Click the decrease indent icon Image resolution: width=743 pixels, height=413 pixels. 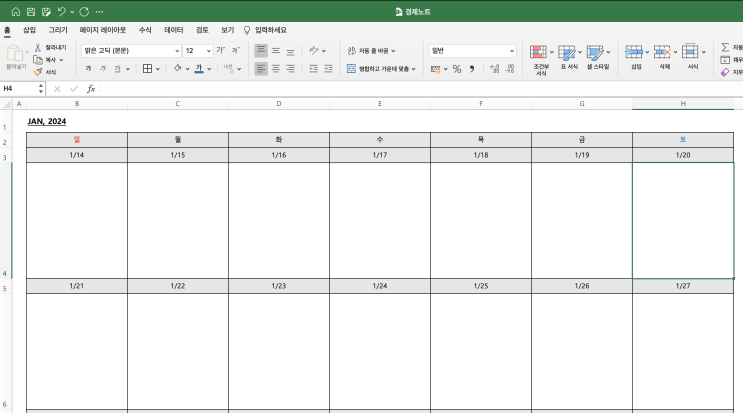coord(314,69)
